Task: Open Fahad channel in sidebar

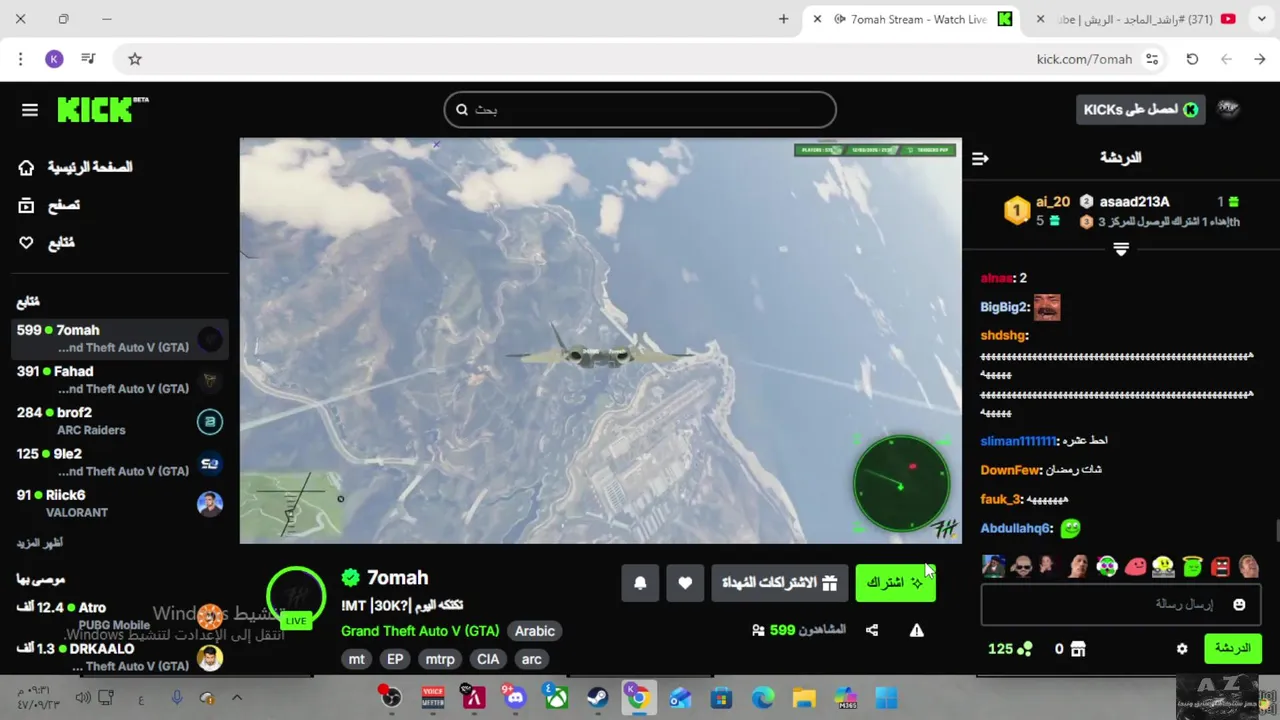Action: (120, 380)
